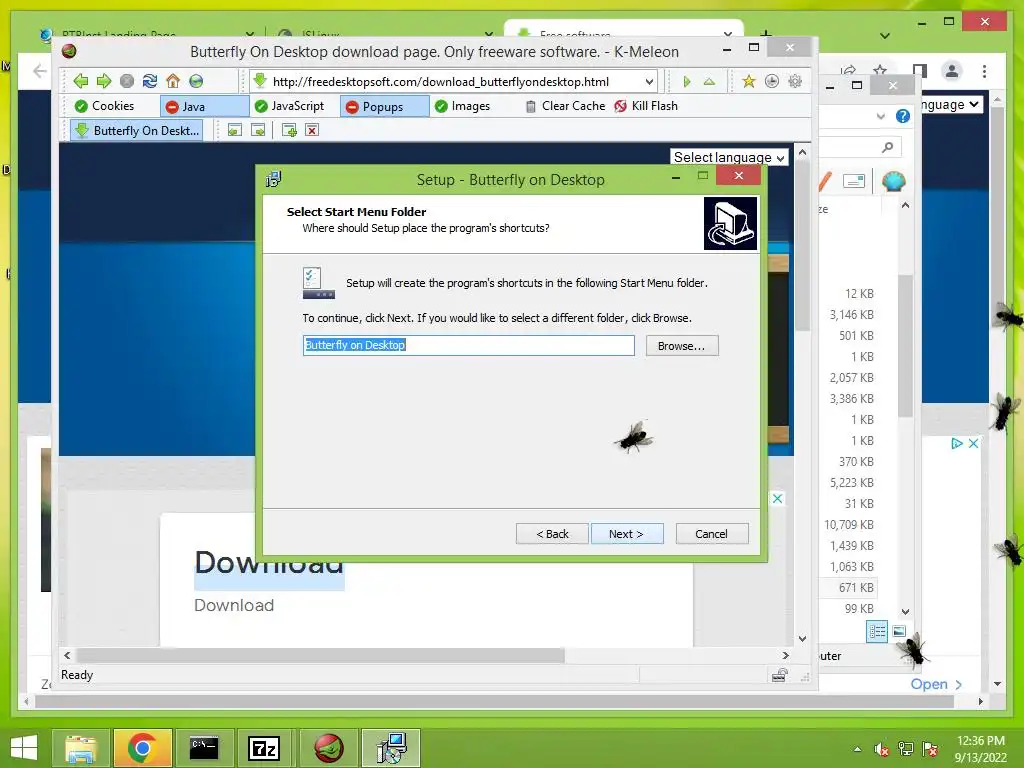Click the search magnifier in Explorer window
Image resolution: width=1024 pixels, height=768 pixels.
pyautogui.click(x=887, y=147)
